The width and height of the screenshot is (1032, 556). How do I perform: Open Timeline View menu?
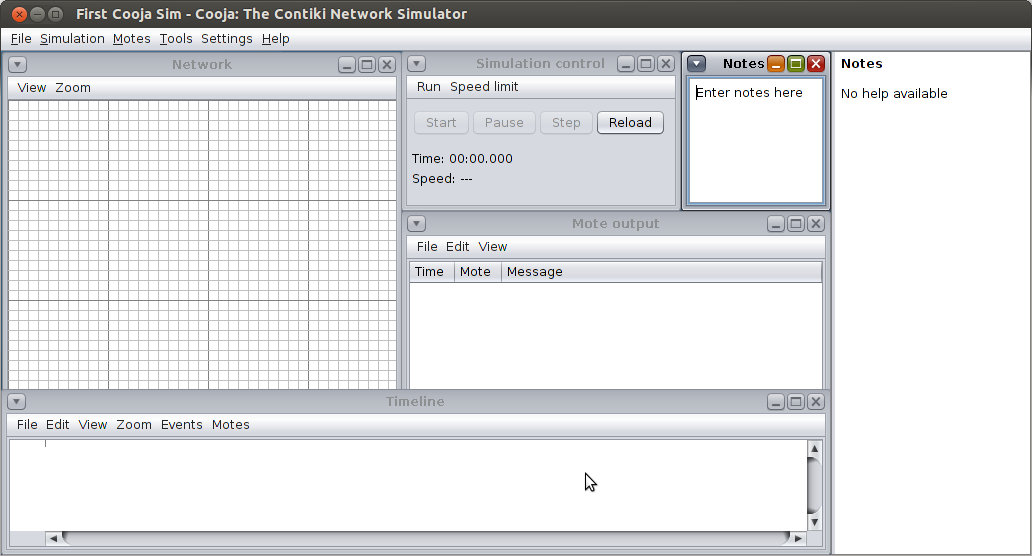click(93, 424)
